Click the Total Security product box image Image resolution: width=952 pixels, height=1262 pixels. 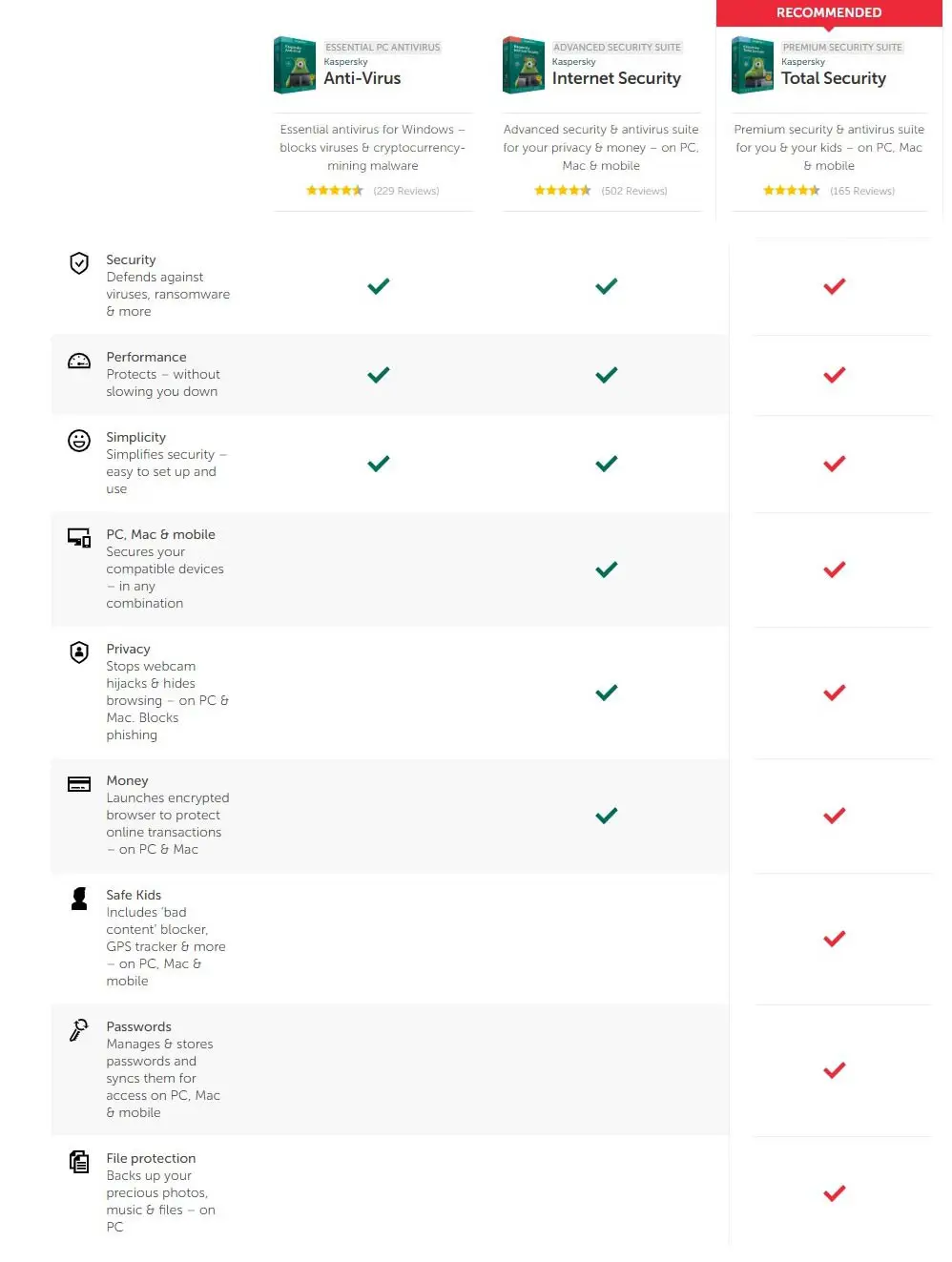(x=753, y=65)
